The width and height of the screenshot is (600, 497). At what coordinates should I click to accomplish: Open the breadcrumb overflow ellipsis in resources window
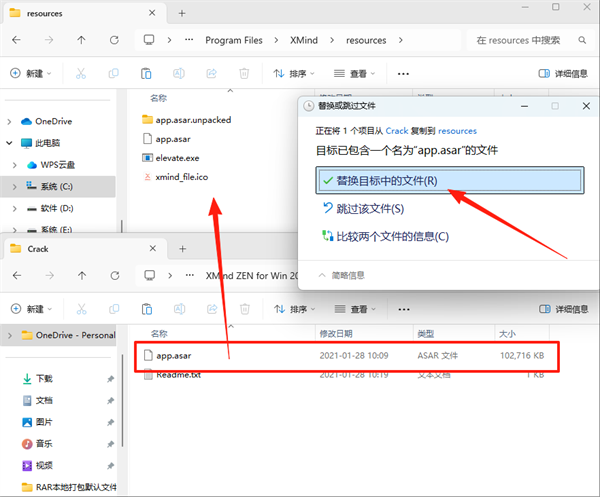tap(189, 40)
